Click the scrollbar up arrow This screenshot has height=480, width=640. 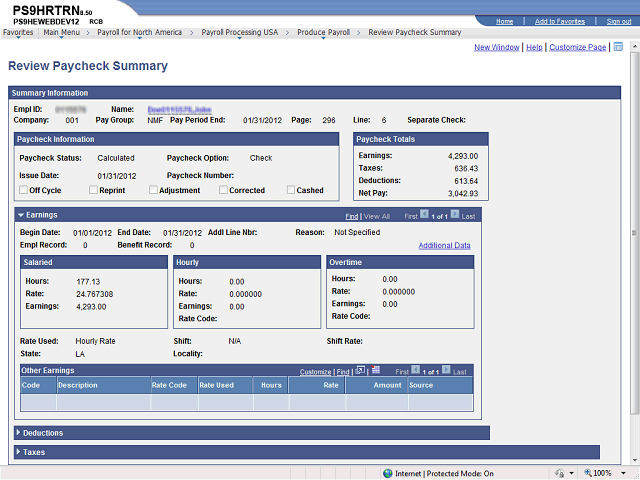634,47
